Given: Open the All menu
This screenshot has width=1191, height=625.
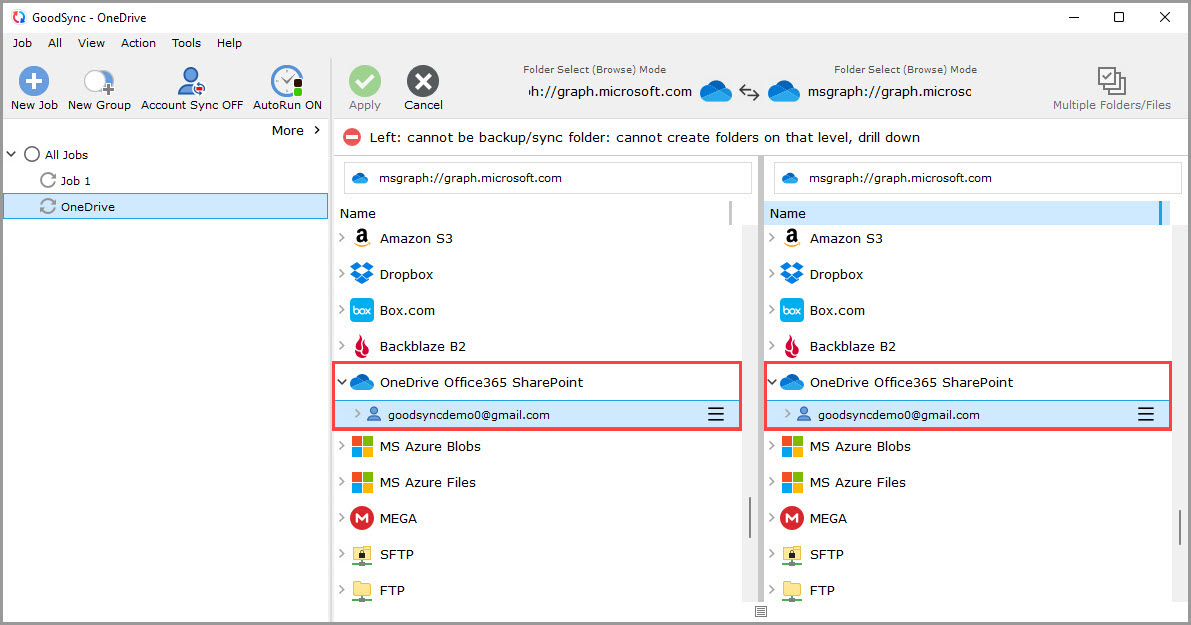Looking at the screenshot, I should pyautogui.click(x=55, y=43).
